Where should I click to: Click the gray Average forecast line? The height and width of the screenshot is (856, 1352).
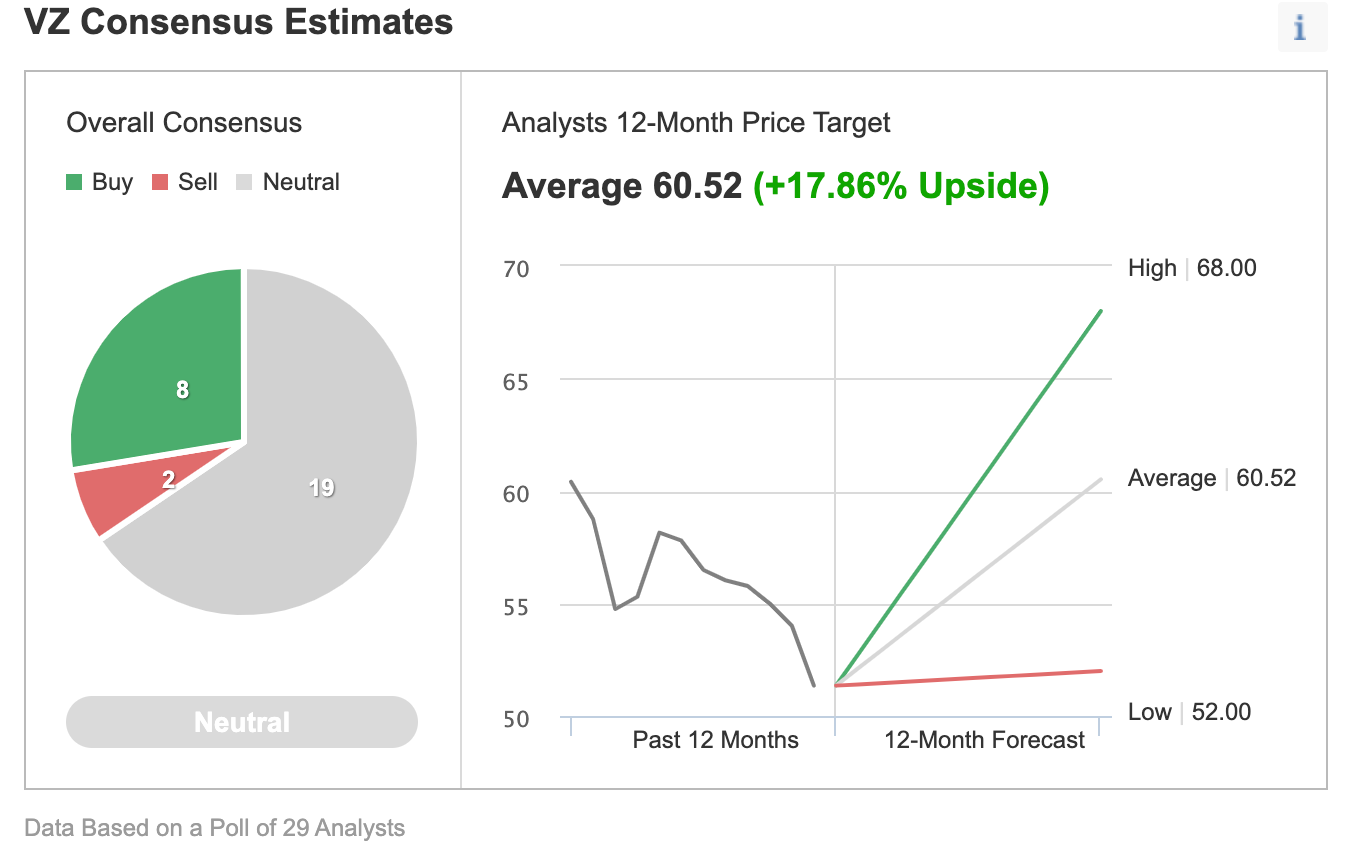[968, 582]
